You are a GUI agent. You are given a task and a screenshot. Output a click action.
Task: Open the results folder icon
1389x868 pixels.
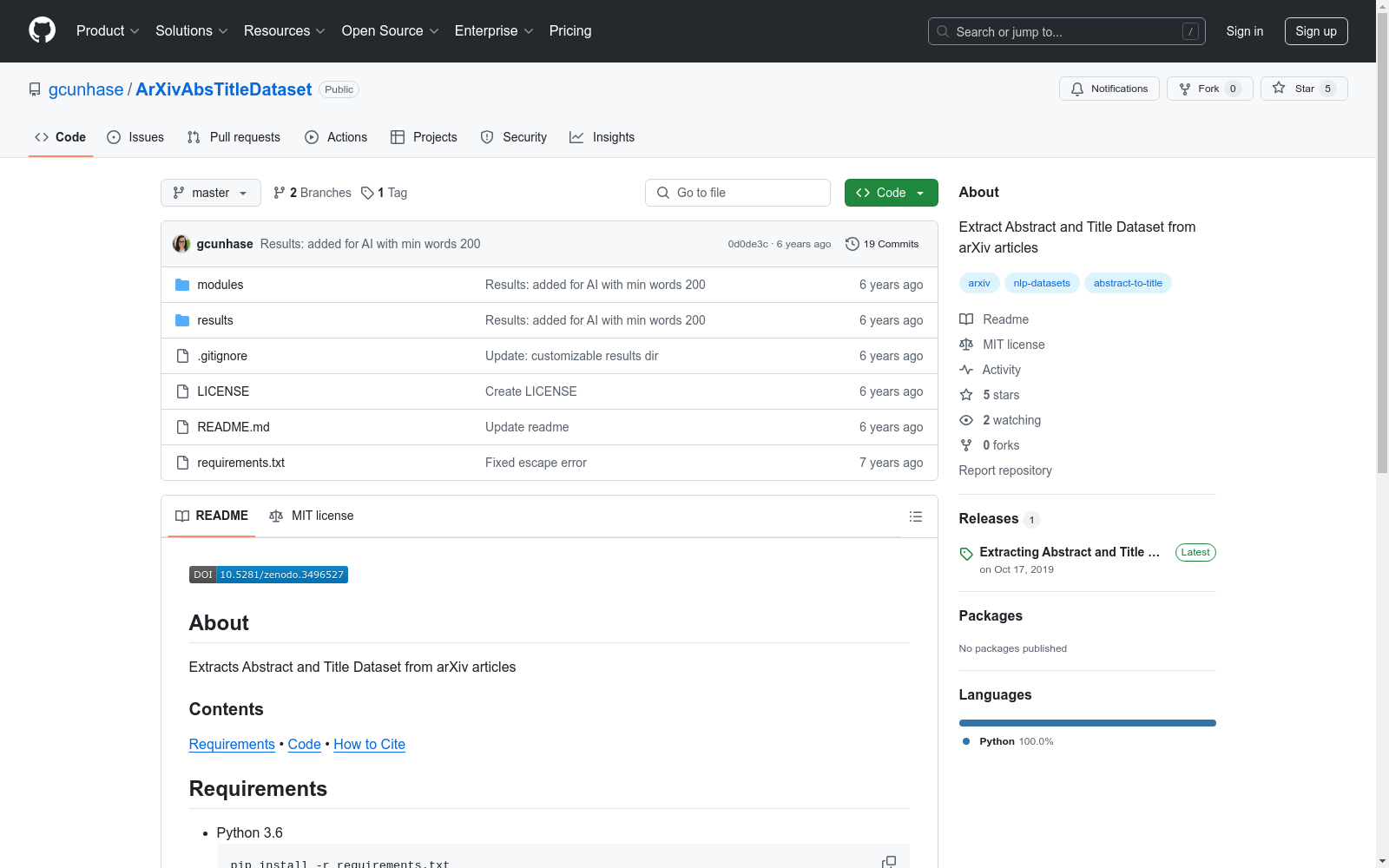[x=182, y=320]
